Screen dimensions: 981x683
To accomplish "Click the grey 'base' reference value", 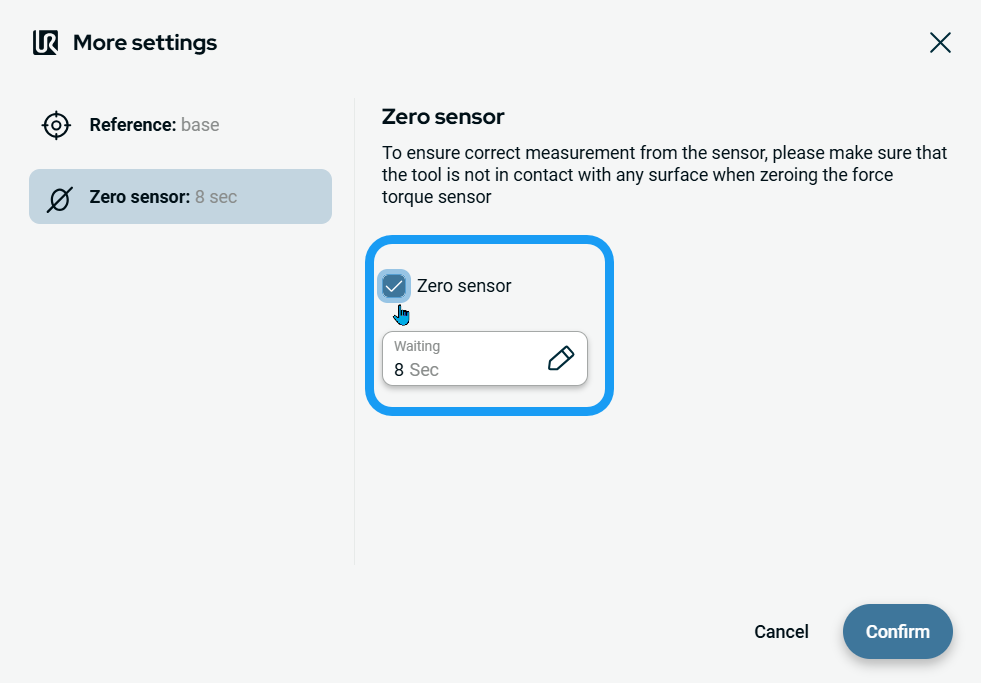I will 200,125.
